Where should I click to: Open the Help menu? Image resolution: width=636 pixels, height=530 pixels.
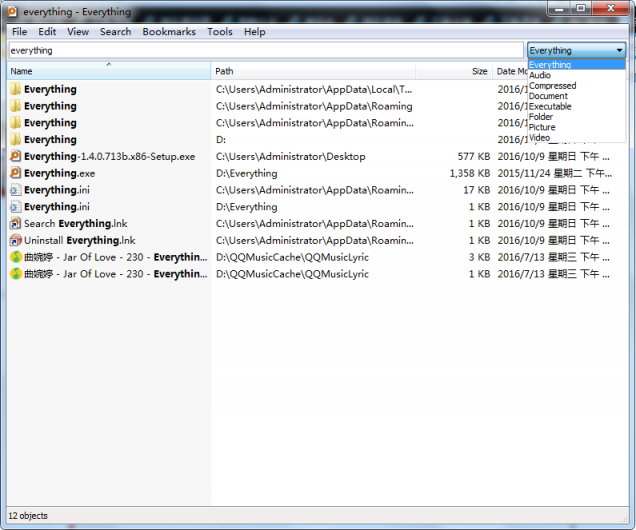click(254, 32)
